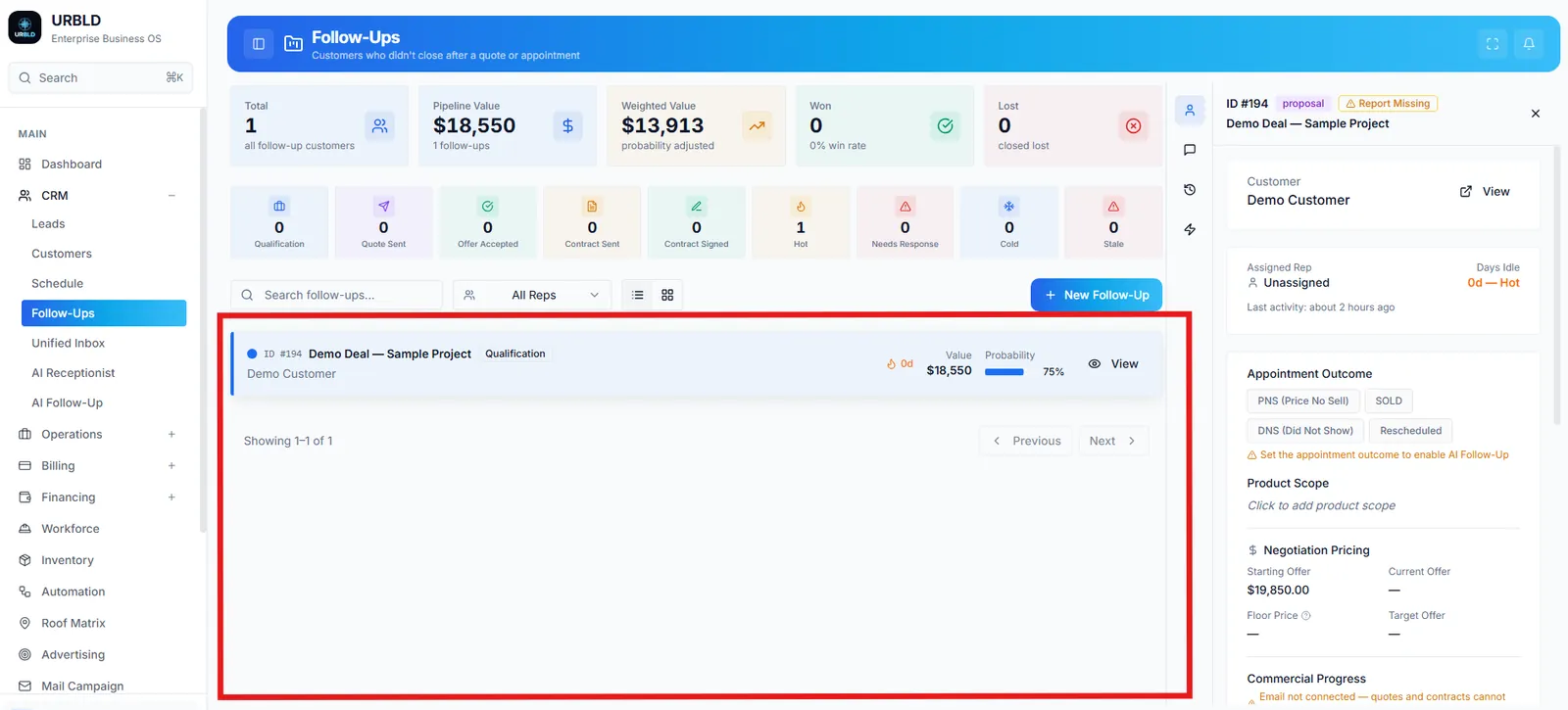Filter by Quote Sent stage card
This screenshot has height=710, width=1568.
(x=383, y=222)
